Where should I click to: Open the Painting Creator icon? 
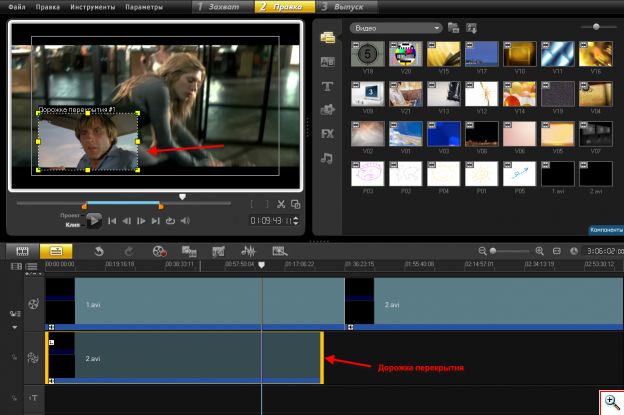pos(218,251)
